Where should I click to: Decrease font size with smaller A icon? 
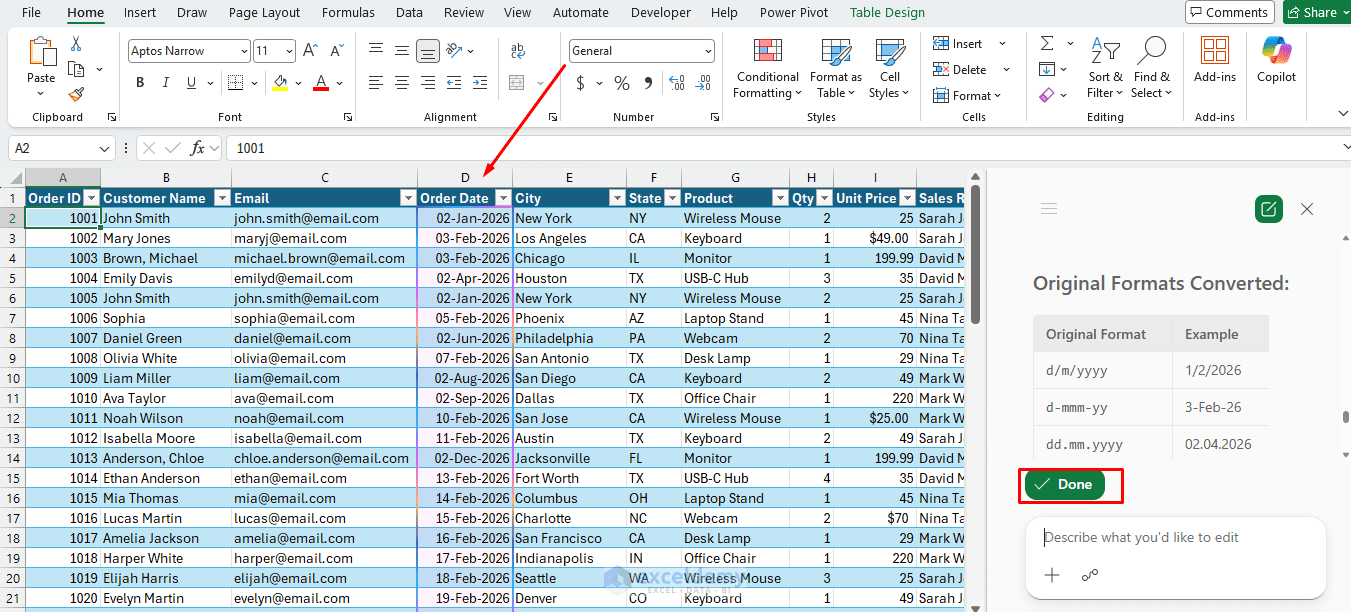pos(336,50)
